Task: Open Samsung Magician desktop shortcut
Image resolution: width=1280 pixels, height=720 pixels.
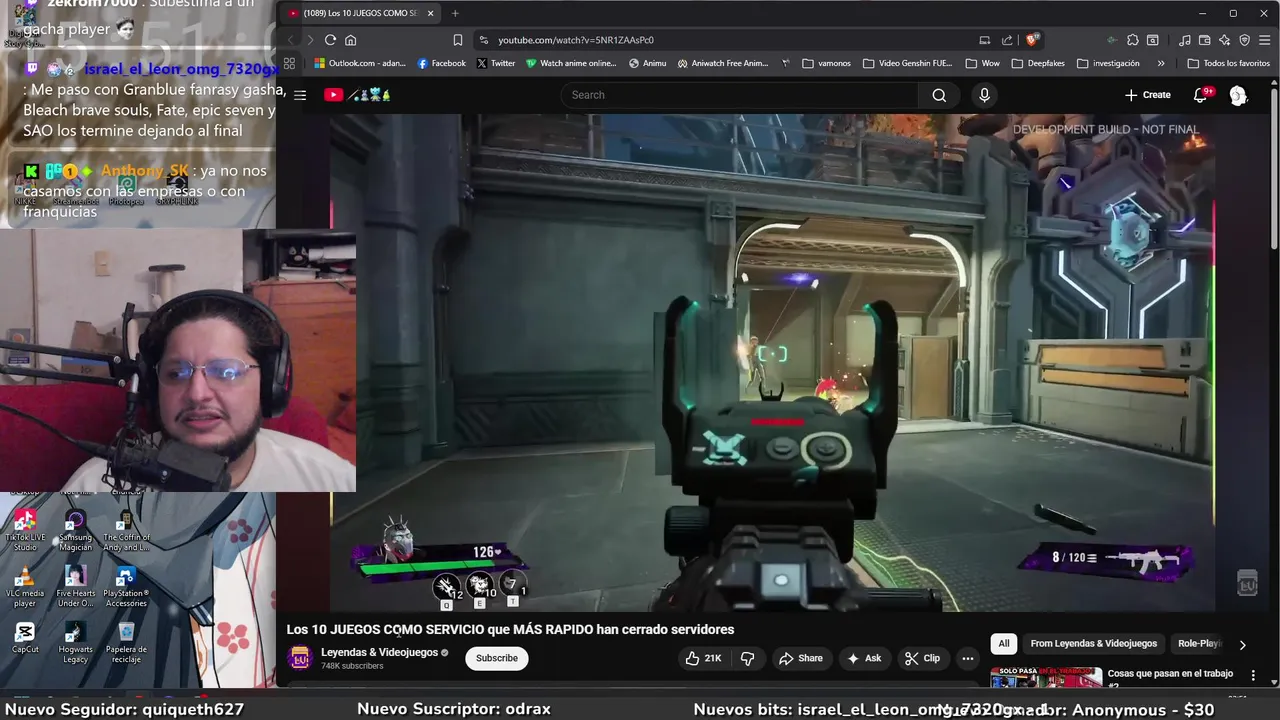Action: point(75,531)
